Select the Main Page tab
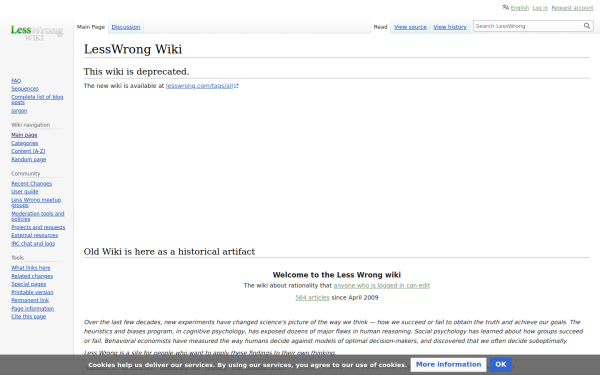 pyautogui.click(x=91, y=27)
